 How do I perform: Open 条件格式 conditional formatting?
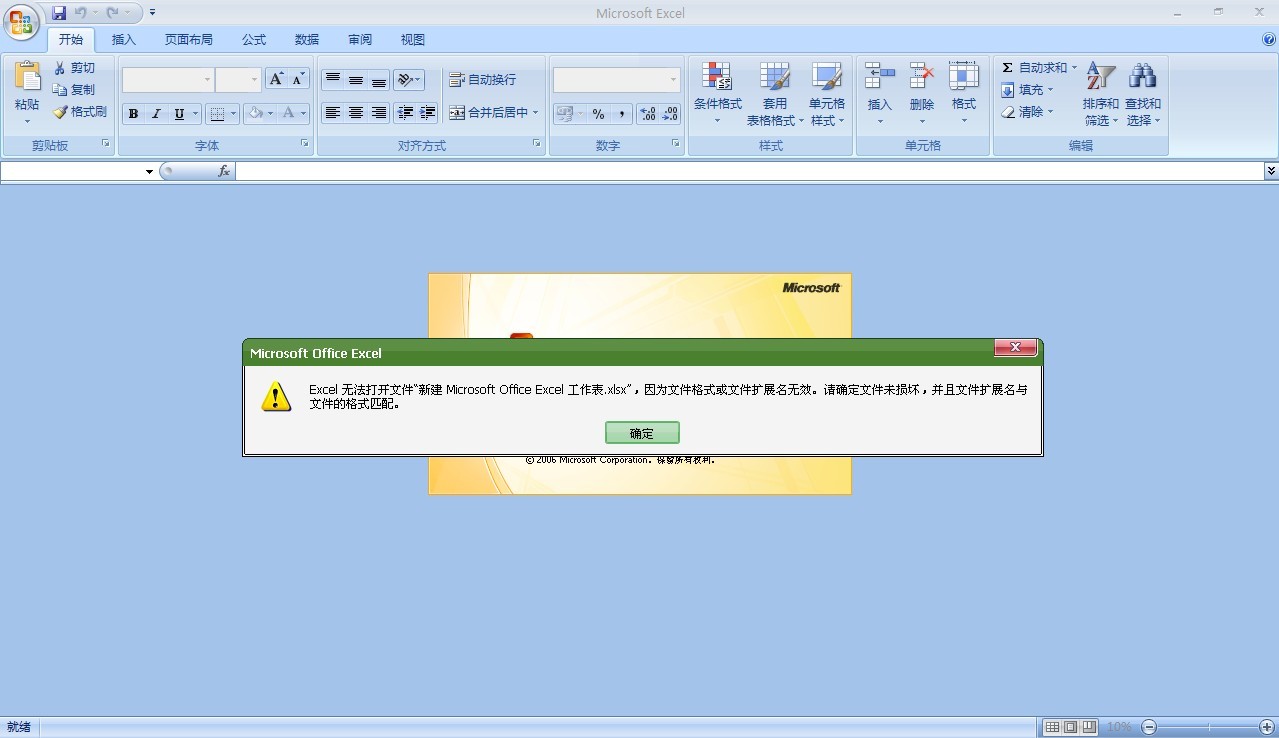coord(717,94)
